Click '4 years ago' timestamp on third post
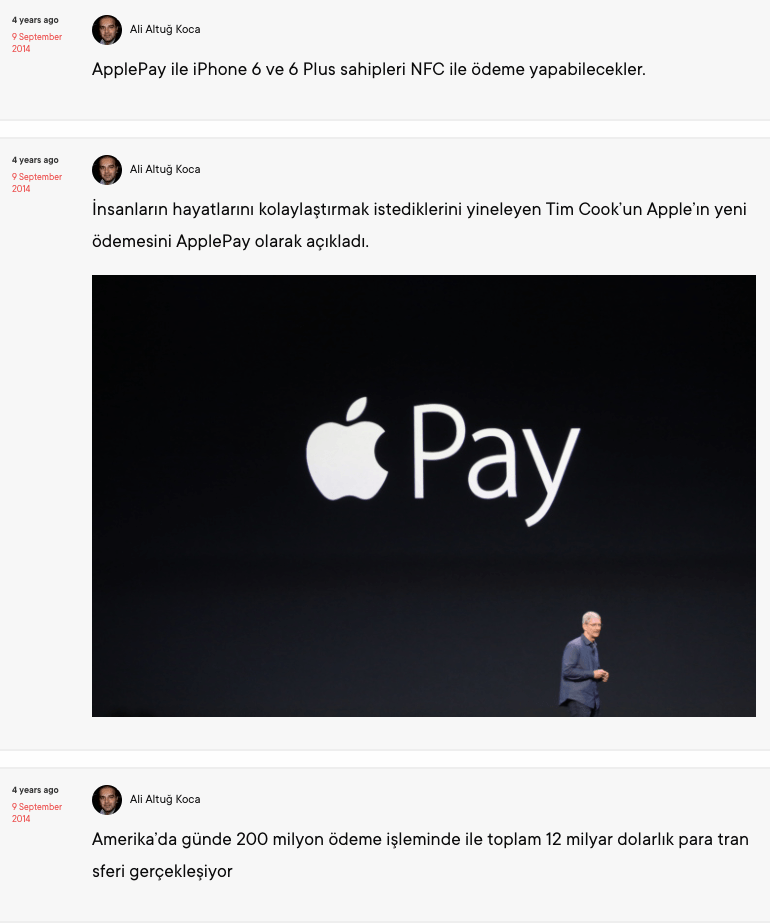Image resolution: width=770 pixels, height=923 pixels. (x=35, y=790)
